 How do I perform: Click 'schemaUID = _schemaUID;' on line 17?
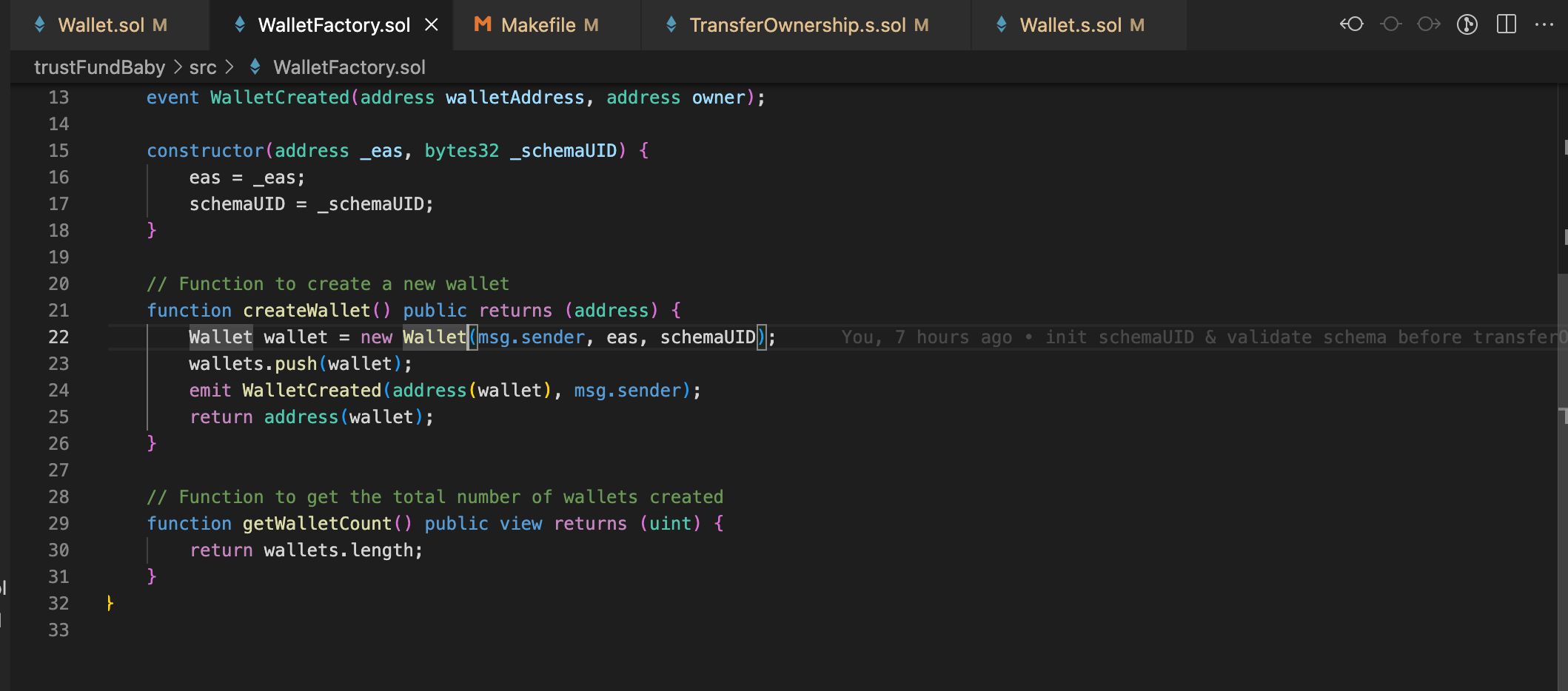click(311, 204)
